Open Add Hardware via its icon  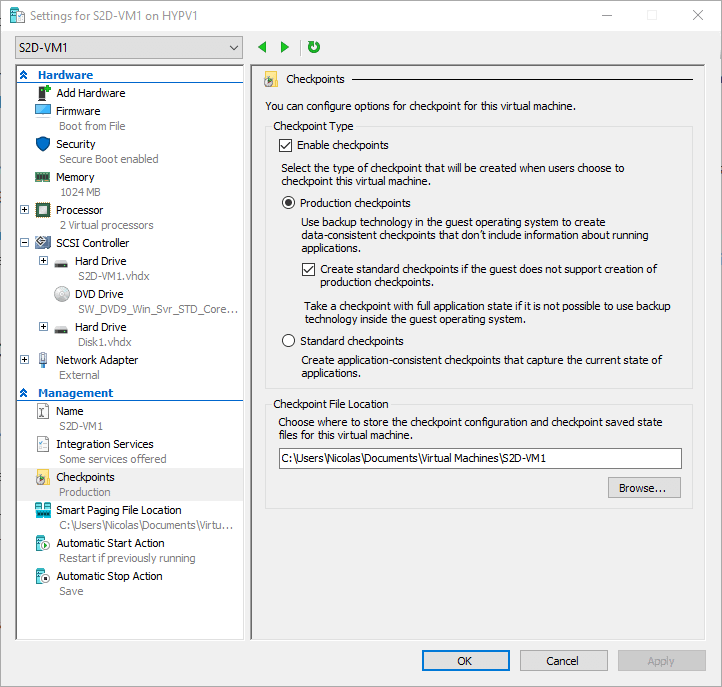pyautogui.click(x=43, y=93)
